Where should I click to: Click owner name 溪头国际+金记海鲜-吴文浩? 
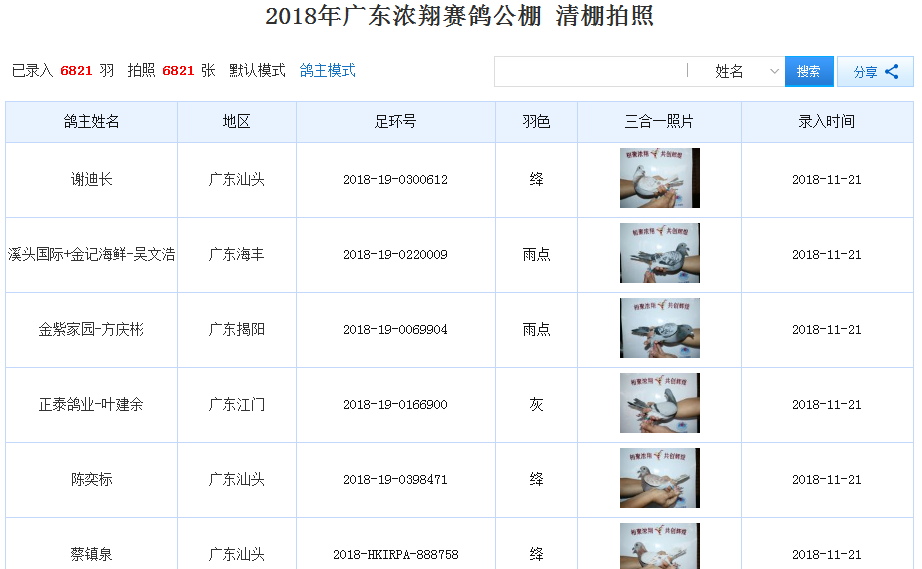[92, 255]
